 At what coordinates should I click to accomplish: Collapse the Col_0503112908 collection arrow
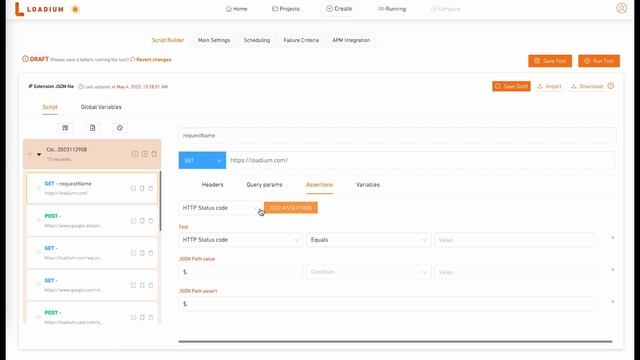pos(39,154)
